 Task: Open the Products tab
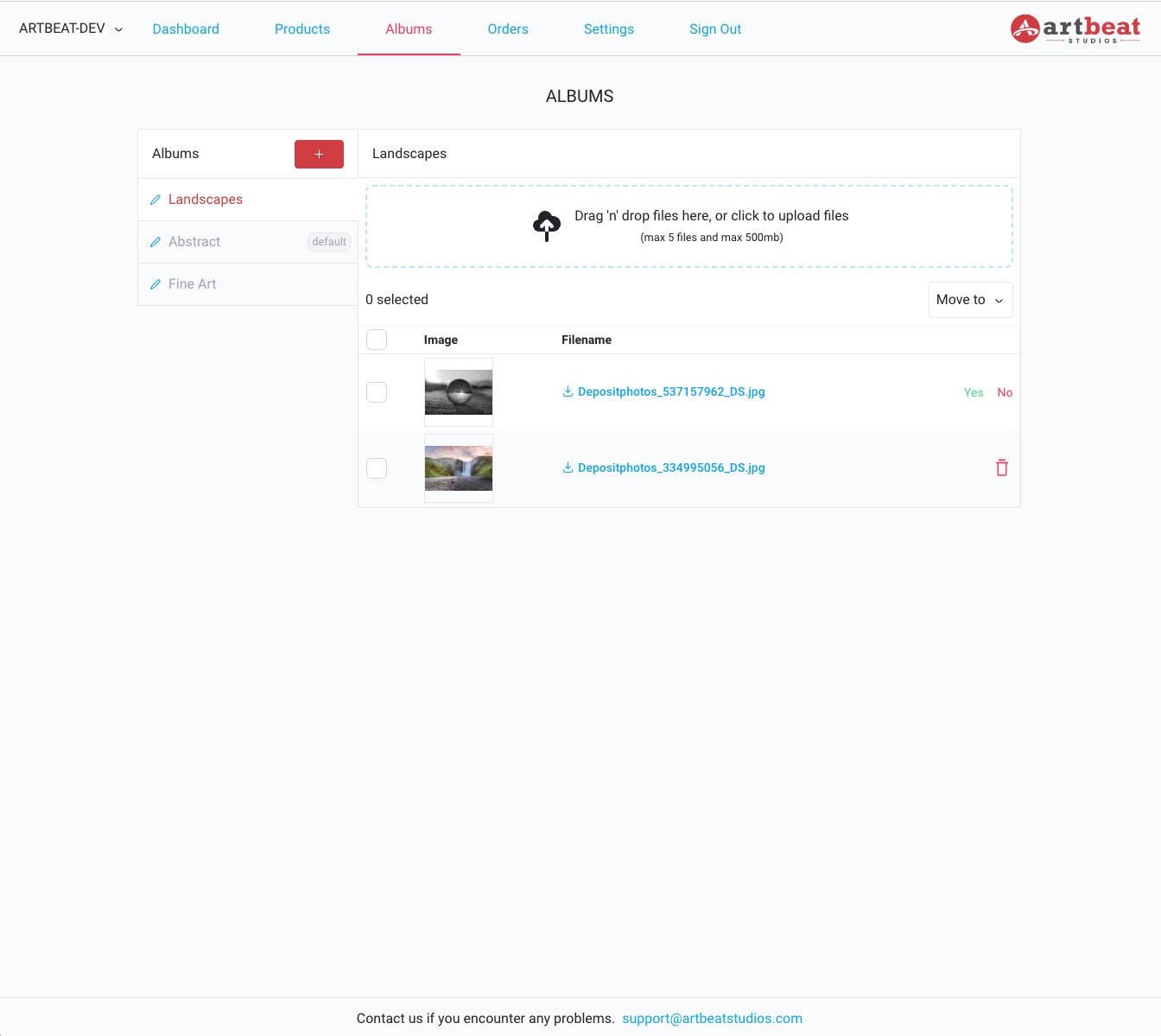[302, 29]
